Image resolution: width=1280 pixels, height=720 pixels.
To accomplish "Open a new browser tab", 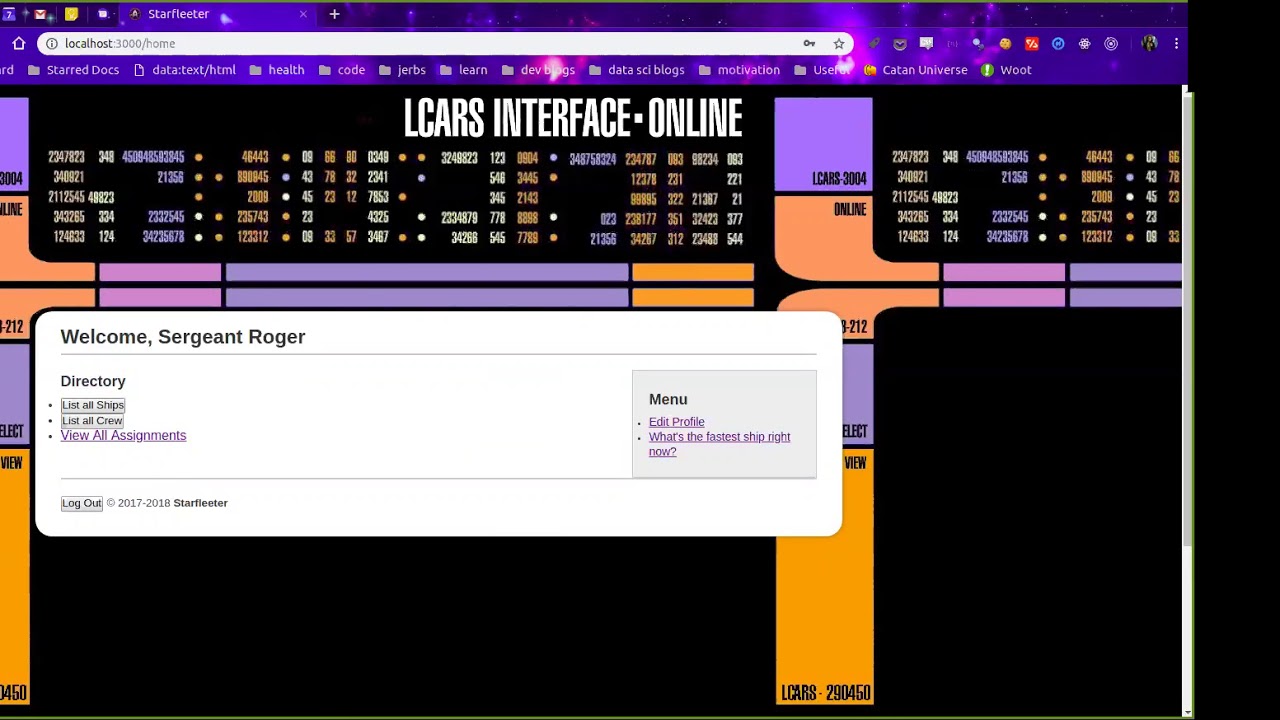I will tap(334, 14).
